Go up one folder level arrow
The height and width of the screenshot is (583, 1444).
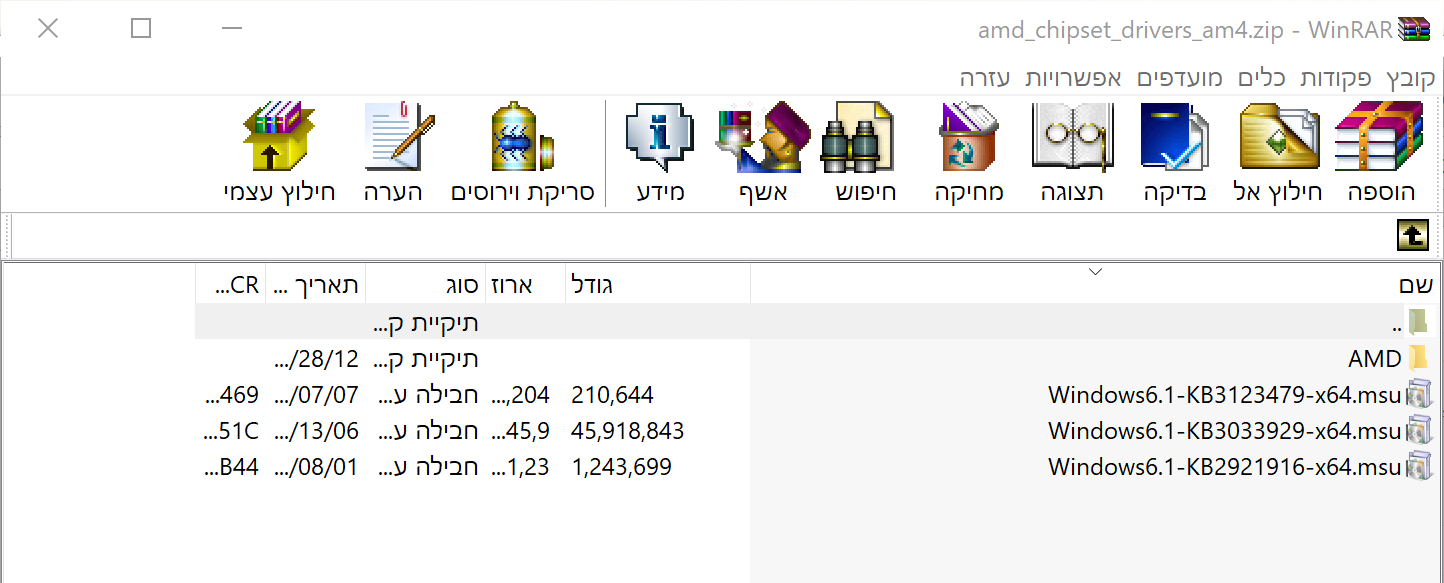pyautogui.click(x=1411, y=236)
